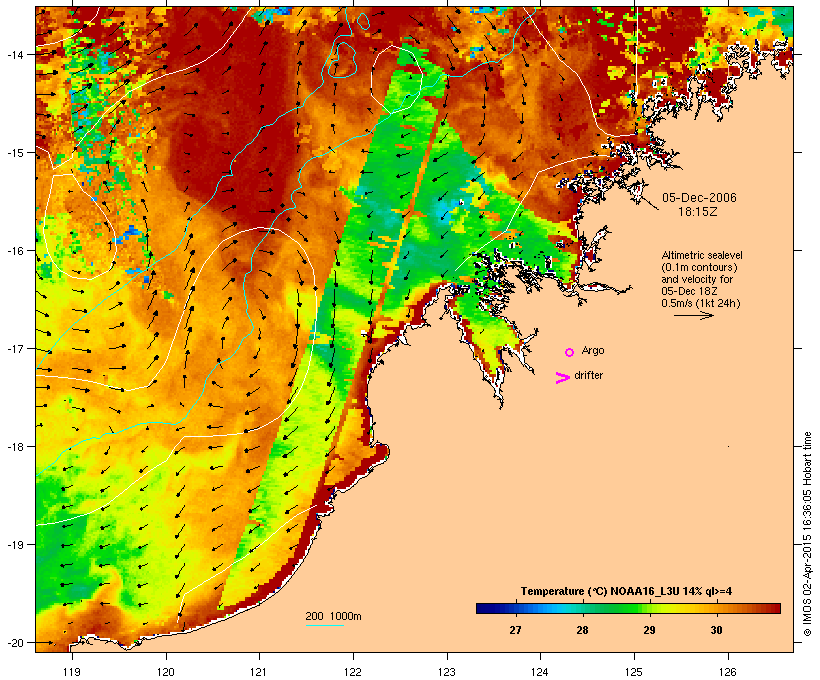Click the magenta Argo circle legend symbol
This screenshot has height=680, width=820.
tap(570, 352)
